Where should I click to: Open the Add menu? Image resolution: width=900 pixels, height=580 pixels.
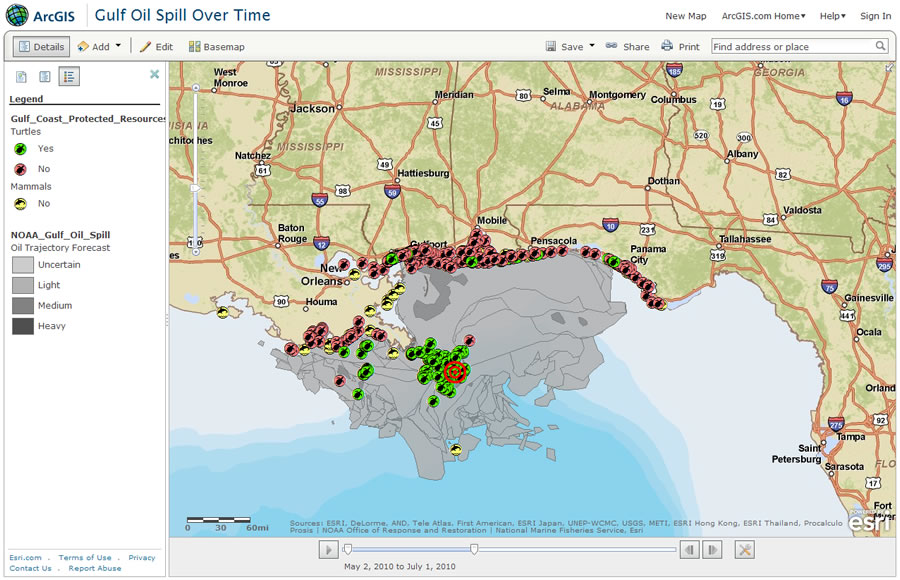tap(99, 47)
